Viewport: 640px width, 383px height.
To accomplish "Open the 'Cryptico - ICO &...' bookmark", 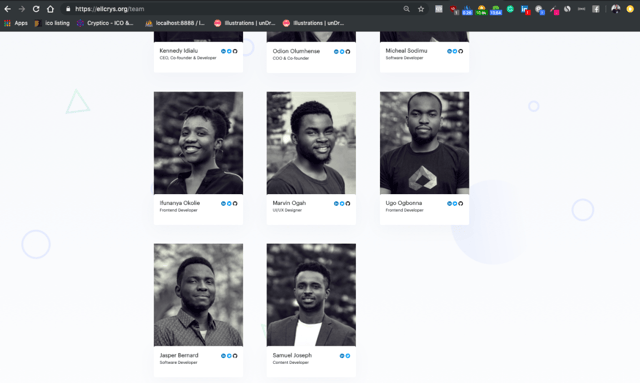I will point(105,23).
